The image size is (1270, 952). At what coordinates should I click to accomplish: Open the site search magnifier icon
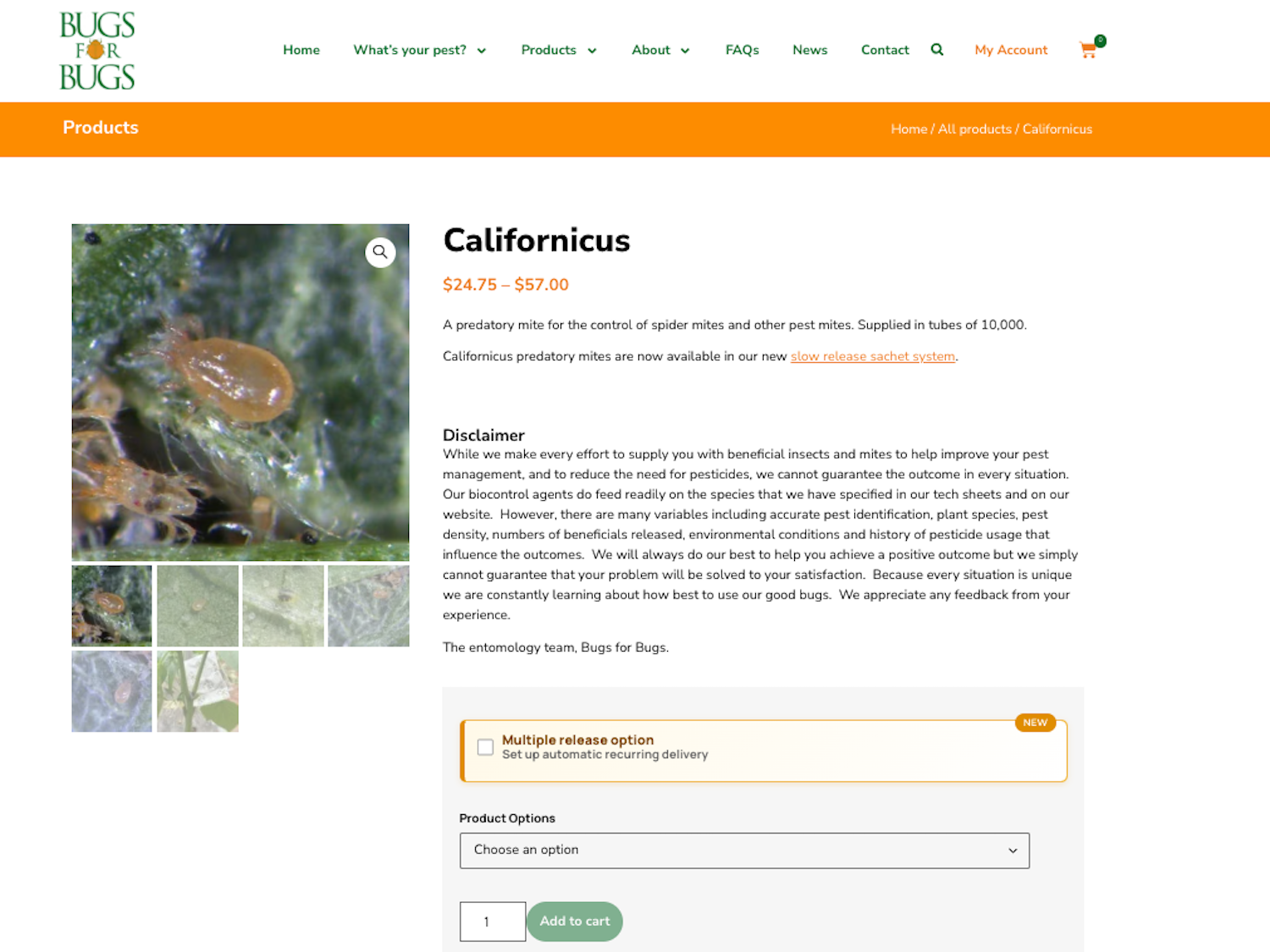pos(937,50)
